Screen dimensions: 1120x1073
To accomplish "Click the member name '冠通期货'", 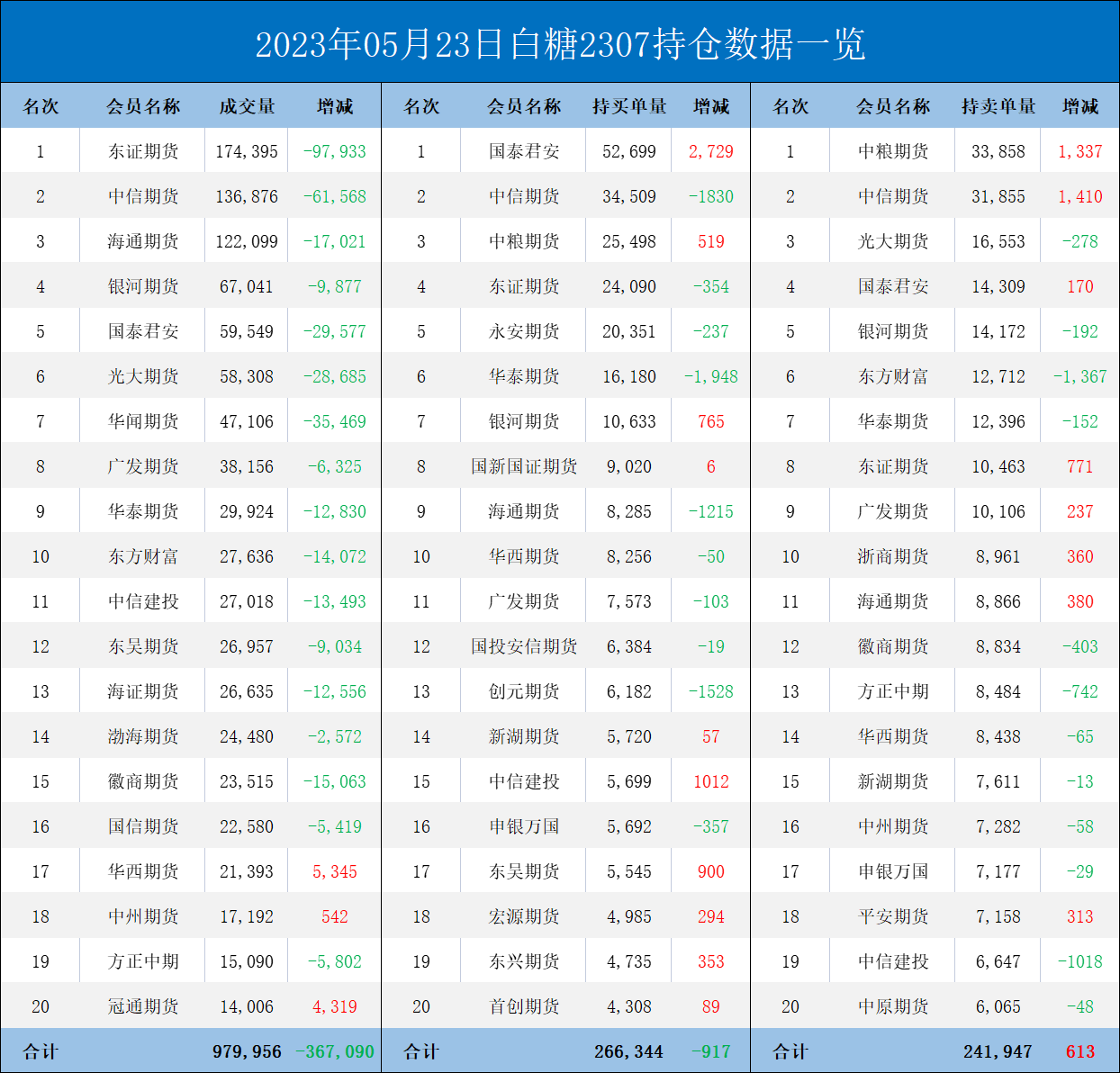I will (x=143, y=1006).
